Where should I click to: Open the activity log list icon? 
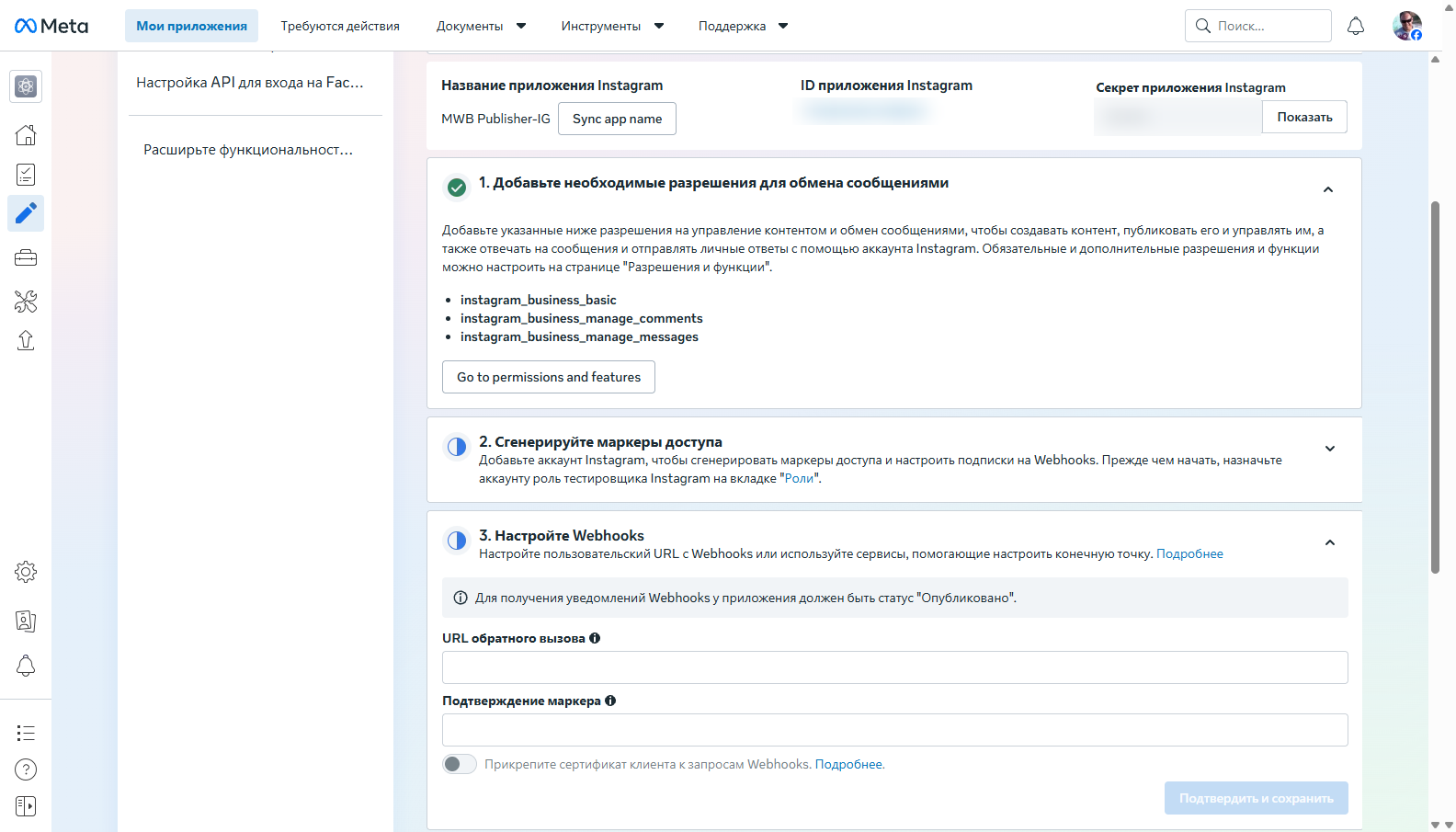26,733
